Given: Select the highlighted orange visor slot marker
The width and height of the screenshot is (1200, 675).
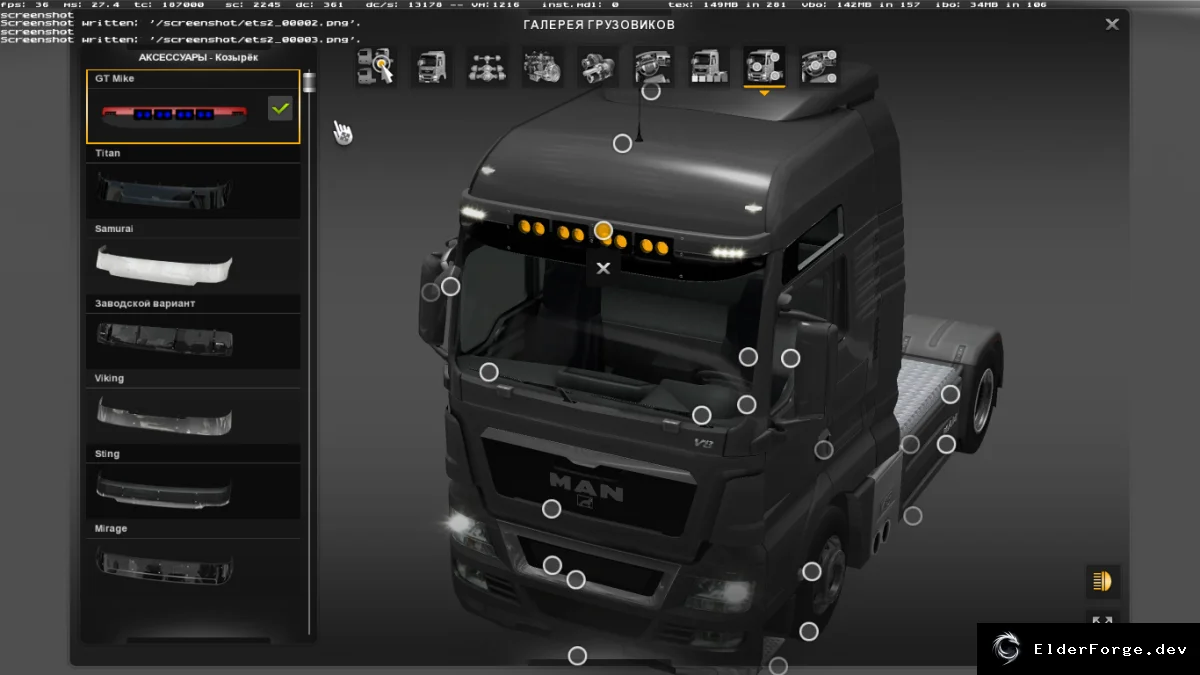Looking at the screenshot, I should click(x=603, y=231).
